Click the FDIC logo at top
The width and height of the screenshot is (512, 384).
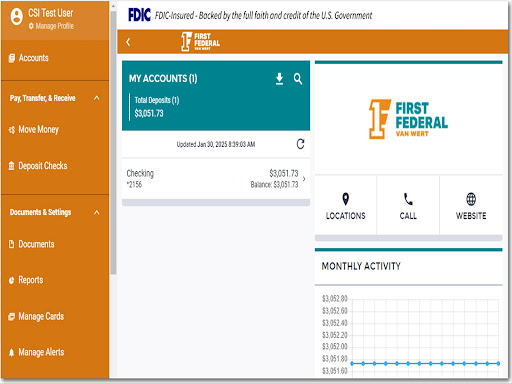(139, 15)
